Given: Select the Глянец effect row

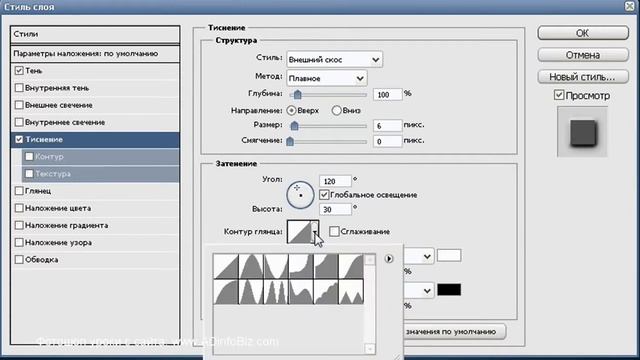Looking at the screenshot, I should [x=95, y=191].
